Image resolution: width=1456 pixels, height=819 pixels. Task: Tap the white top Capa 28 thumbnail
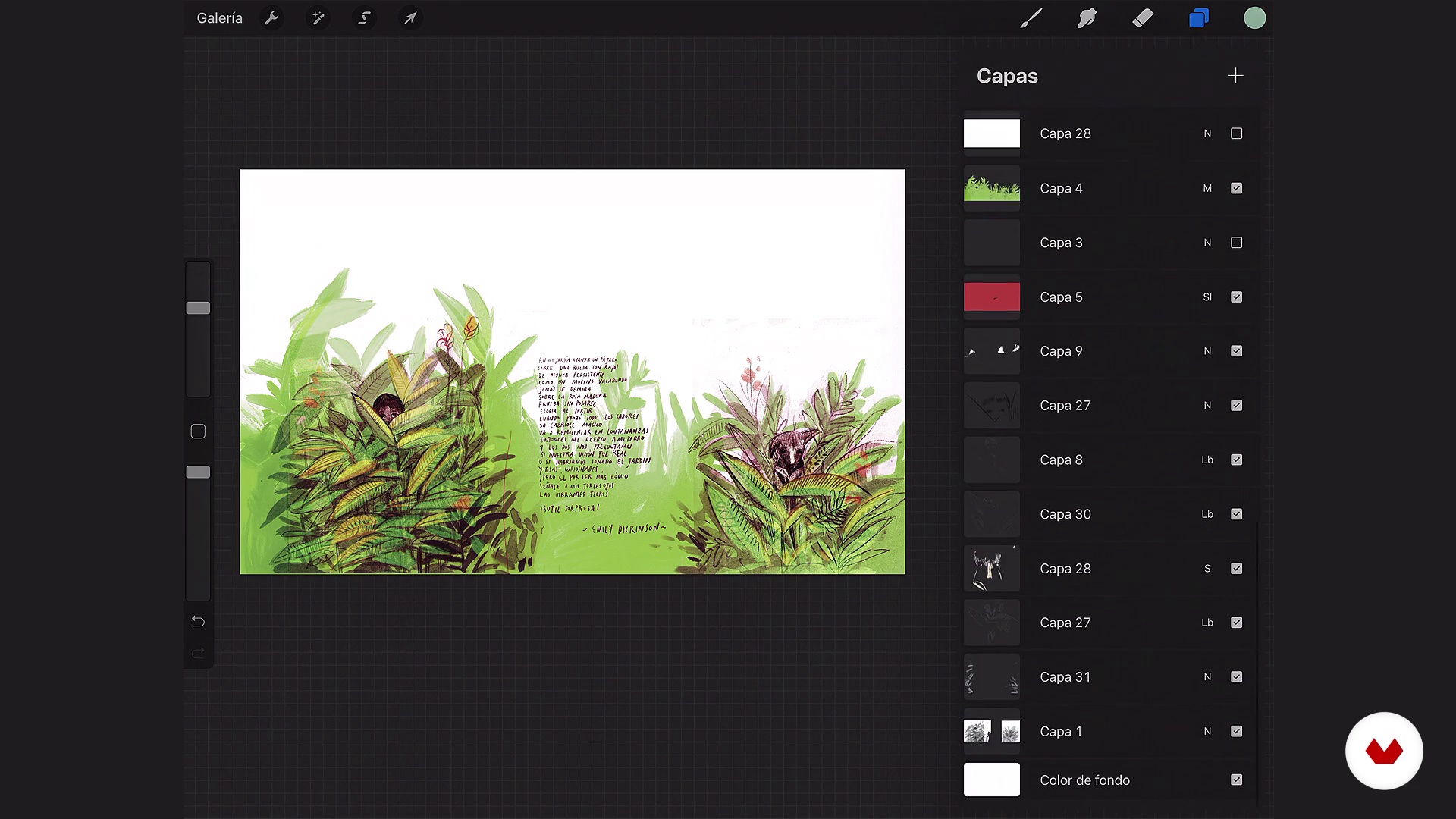tap(992, 133)
